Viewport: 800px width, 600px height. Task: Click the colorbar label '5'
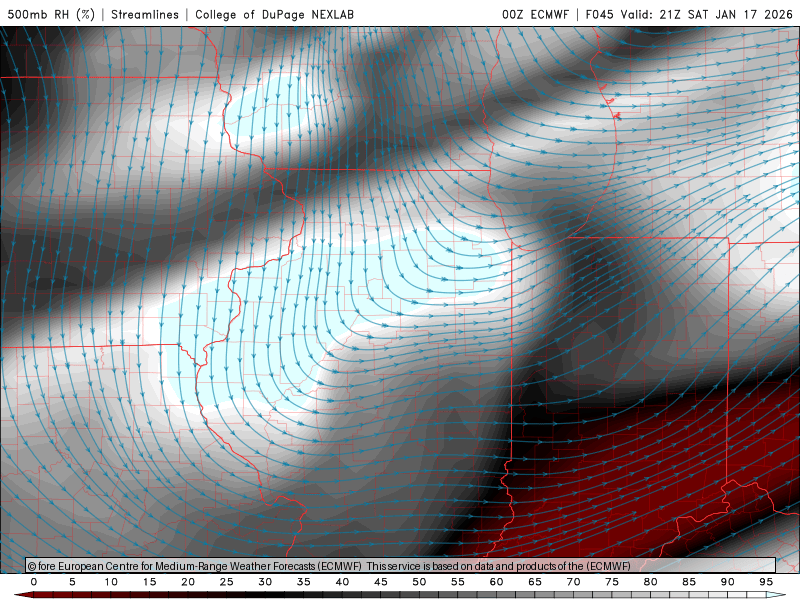(72, 582)
